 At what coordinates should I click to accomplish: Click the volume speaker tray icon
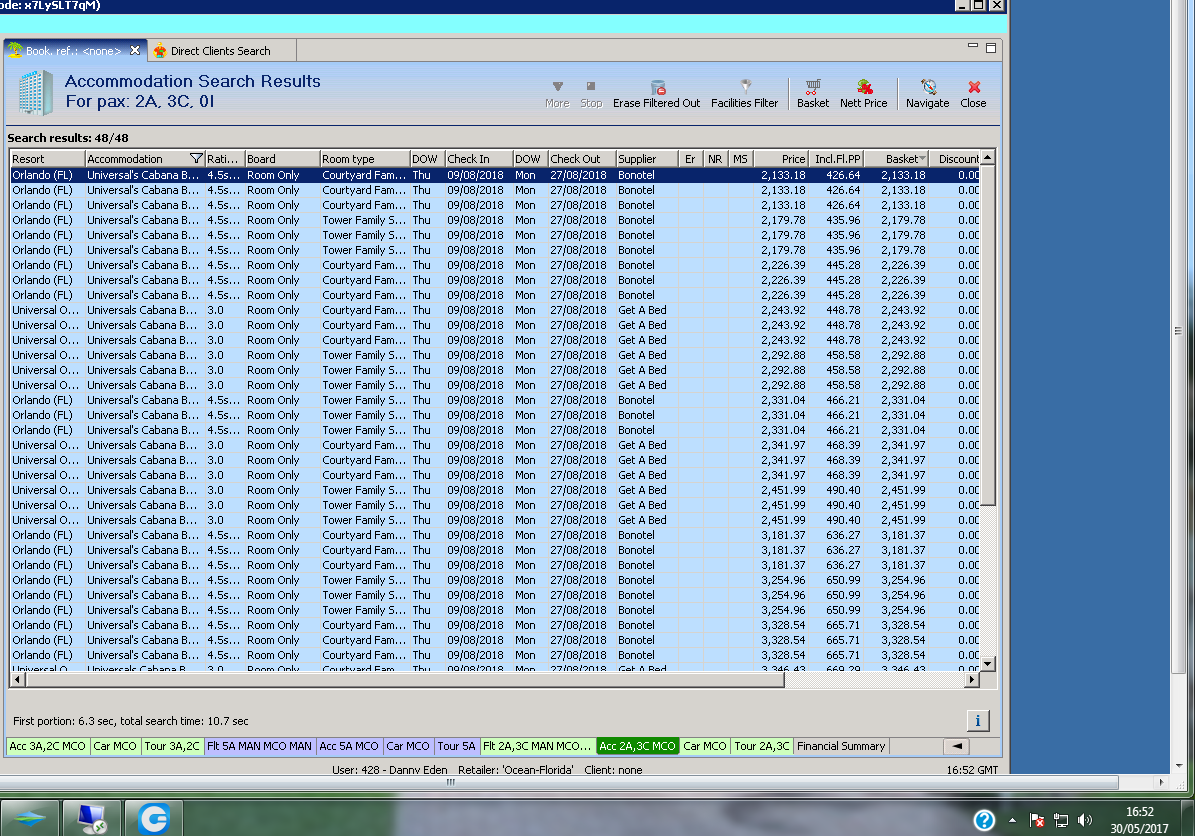1084,820
